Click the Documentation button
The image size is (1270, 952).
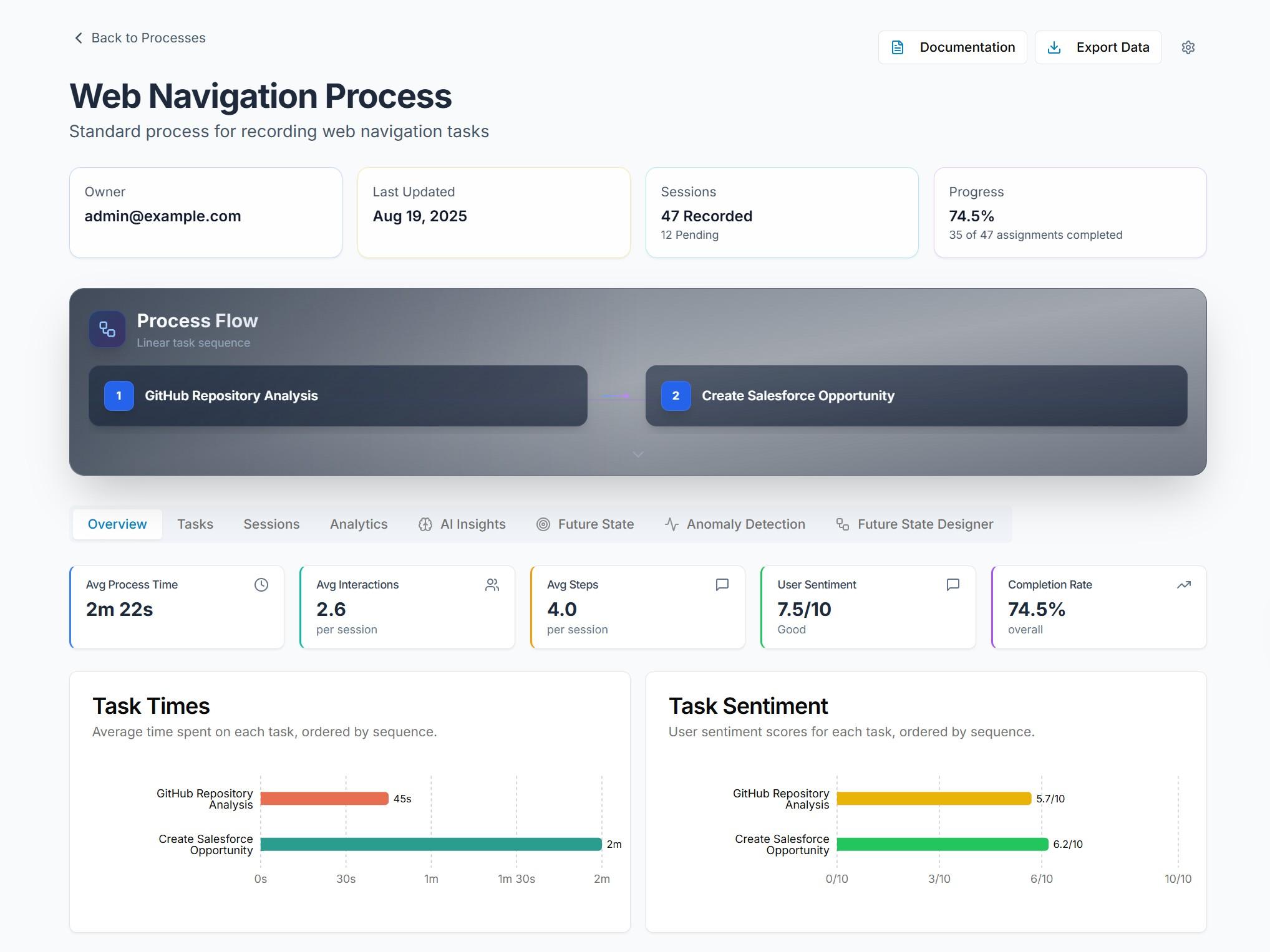(x=953, y=47)
